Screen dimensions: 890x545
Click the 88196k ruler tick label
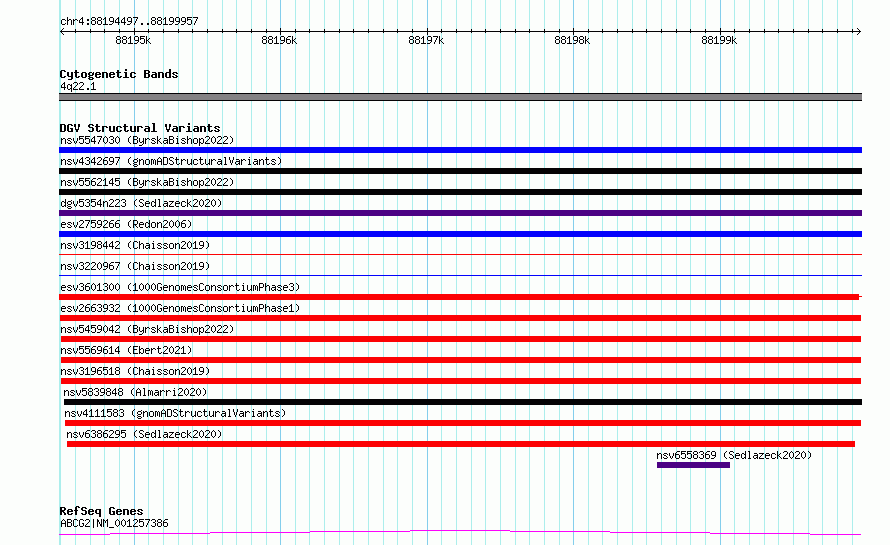coord(279,40)
